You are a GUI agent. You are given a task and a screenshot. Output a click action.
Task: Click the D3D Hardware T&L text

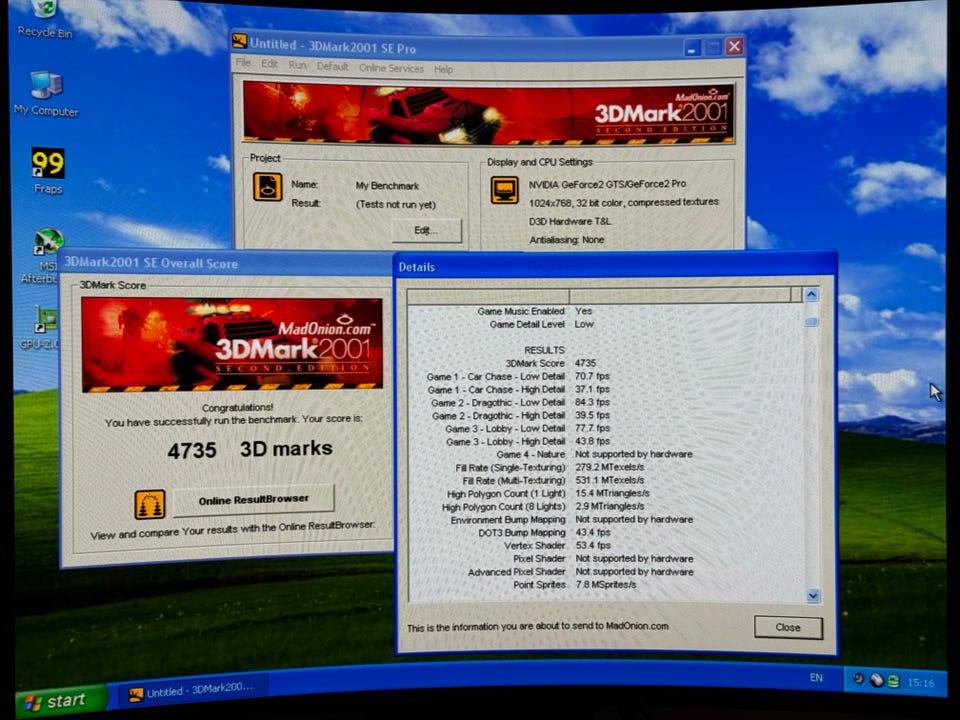(x=570, y=221)
